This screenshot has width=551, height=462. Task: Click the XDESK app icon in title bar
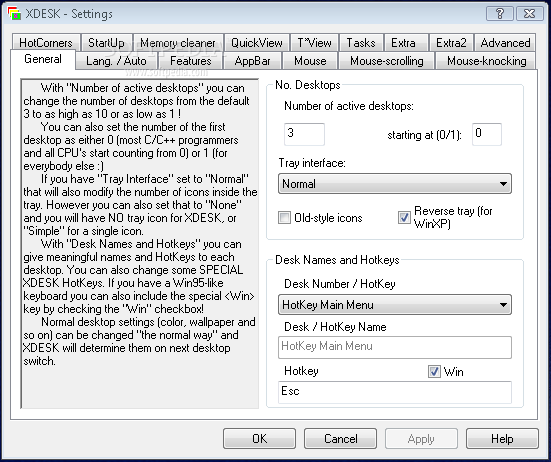14,13
